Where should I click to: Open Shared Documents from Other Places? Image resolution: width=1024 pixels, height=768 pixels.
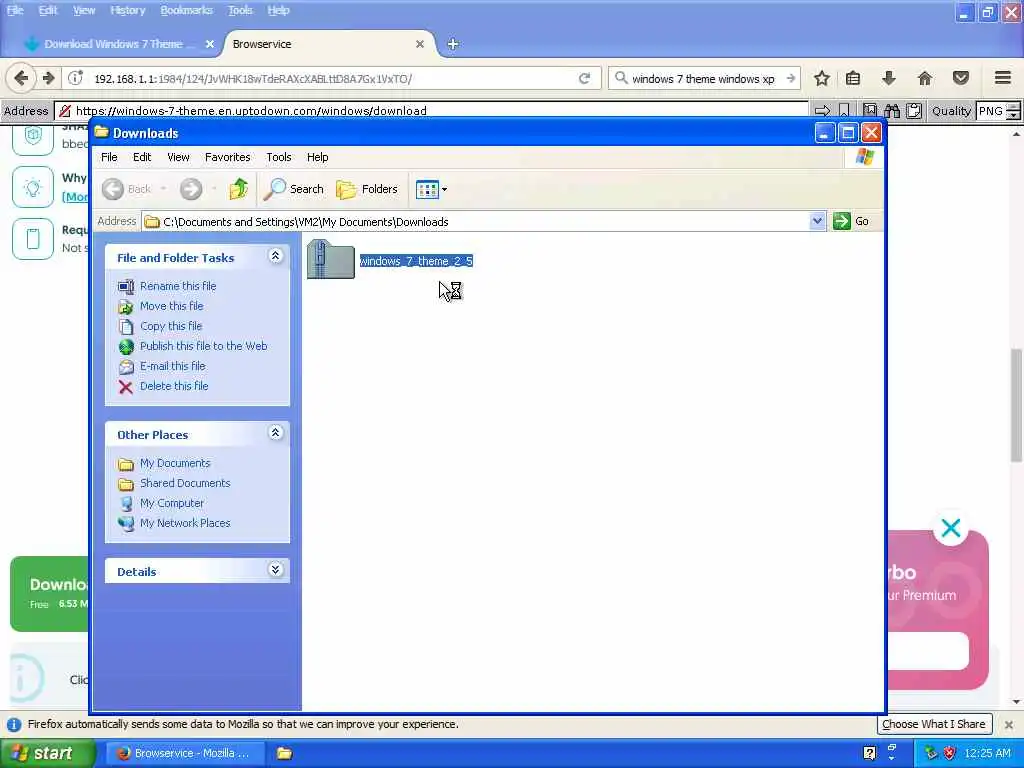(x=185, y=483)
